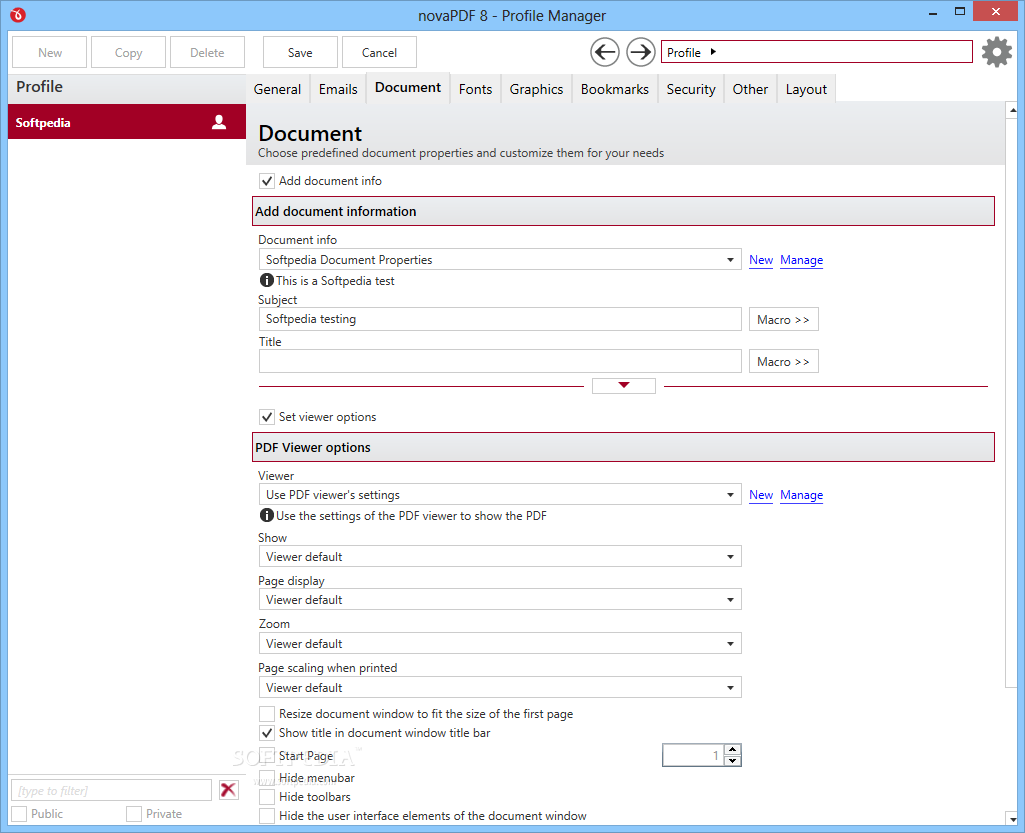Click the forward arrow navigation icon
This screenshot has width=1025, height=833.
point(641,52)
